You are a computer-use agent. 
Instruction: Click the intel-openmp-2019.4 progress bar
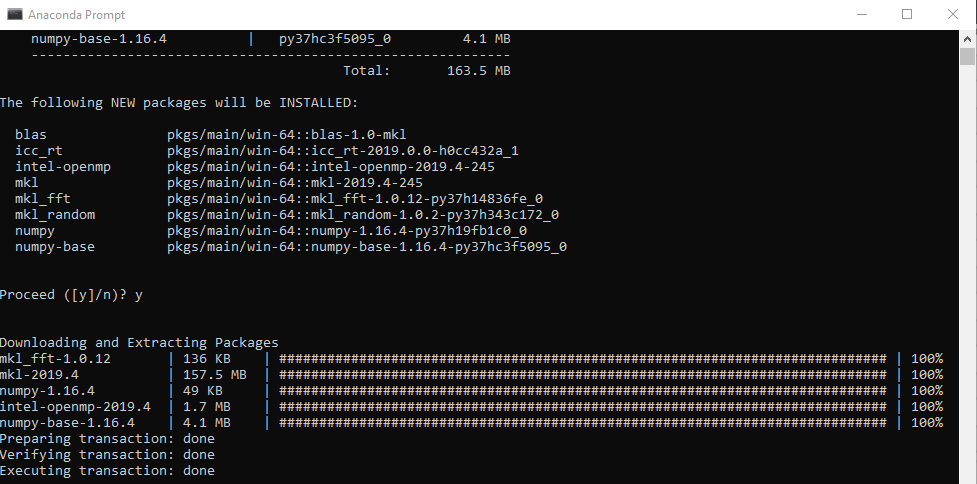(583, 407)
